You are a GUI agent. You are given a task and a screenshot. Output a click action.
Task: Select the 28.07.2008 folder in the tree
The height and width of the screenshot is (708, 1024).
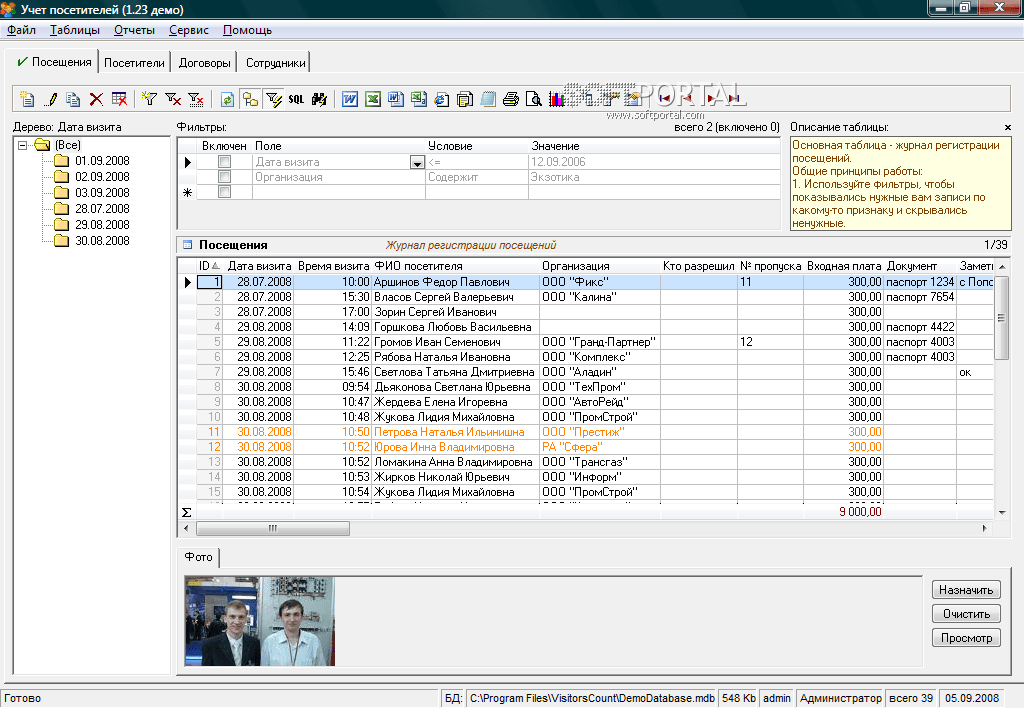(x=101, y=209)
